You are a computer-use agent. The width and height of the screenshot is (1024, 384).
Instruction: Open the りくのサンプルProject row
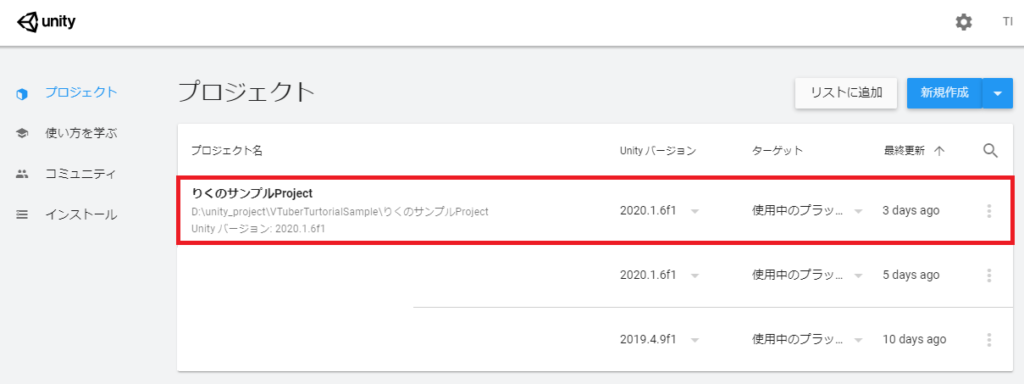[594, 210]
